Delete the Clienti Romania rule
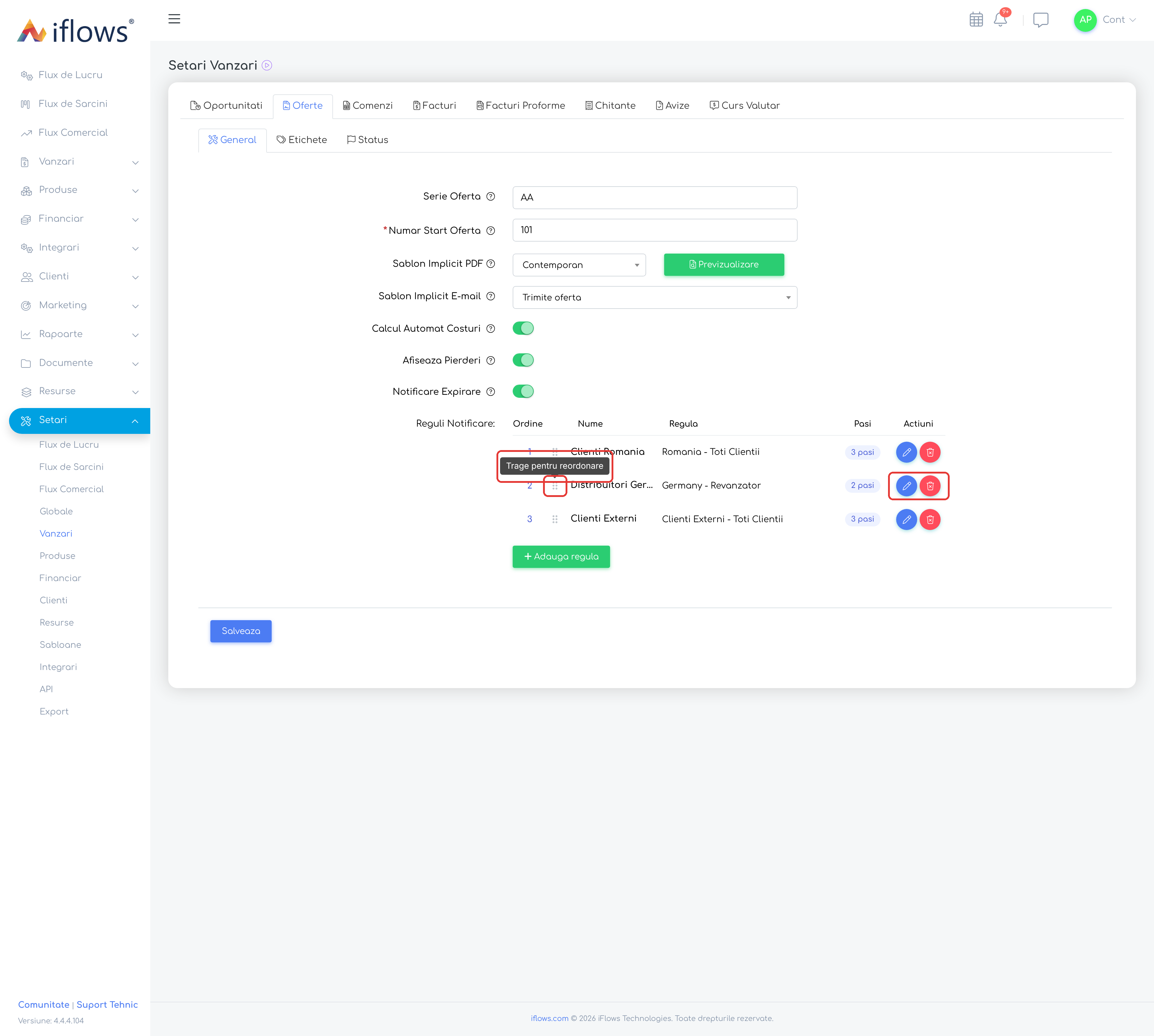 point(930,452)
